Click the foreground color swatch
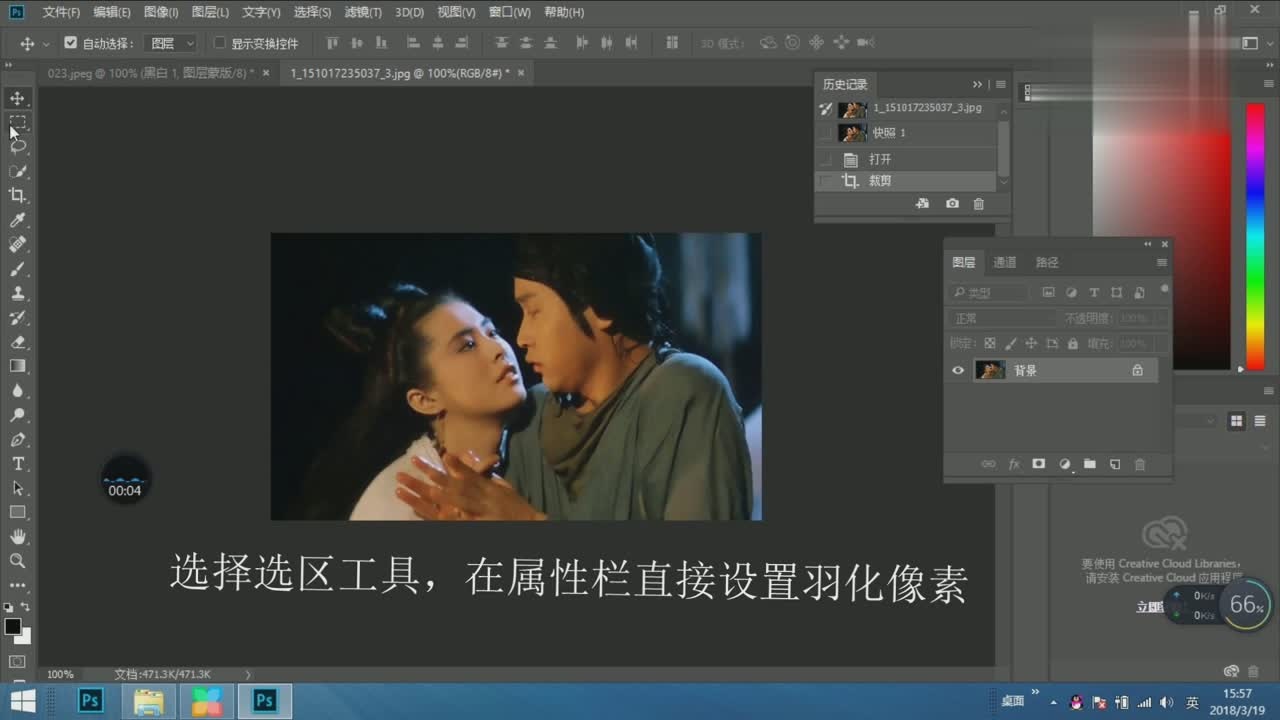This screenshot has height=720, width=1280. pos(12,626)
